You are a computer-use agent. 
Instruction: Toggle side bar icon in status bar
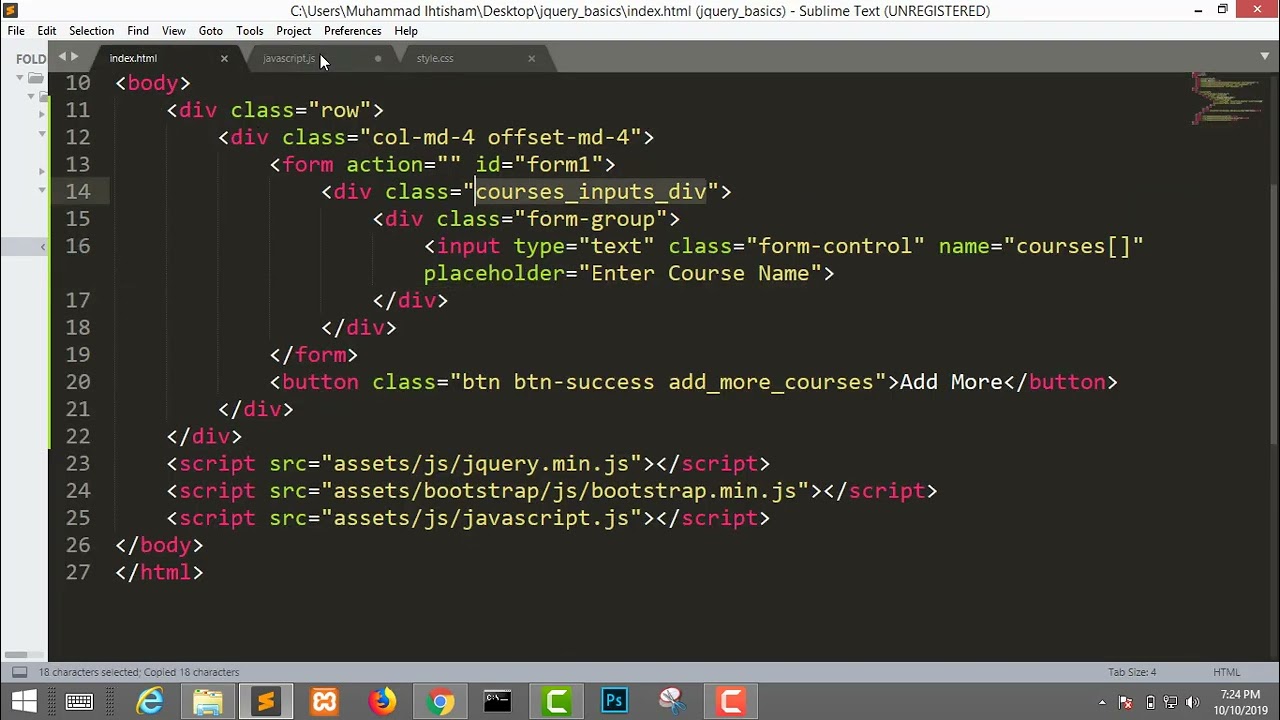18,672
